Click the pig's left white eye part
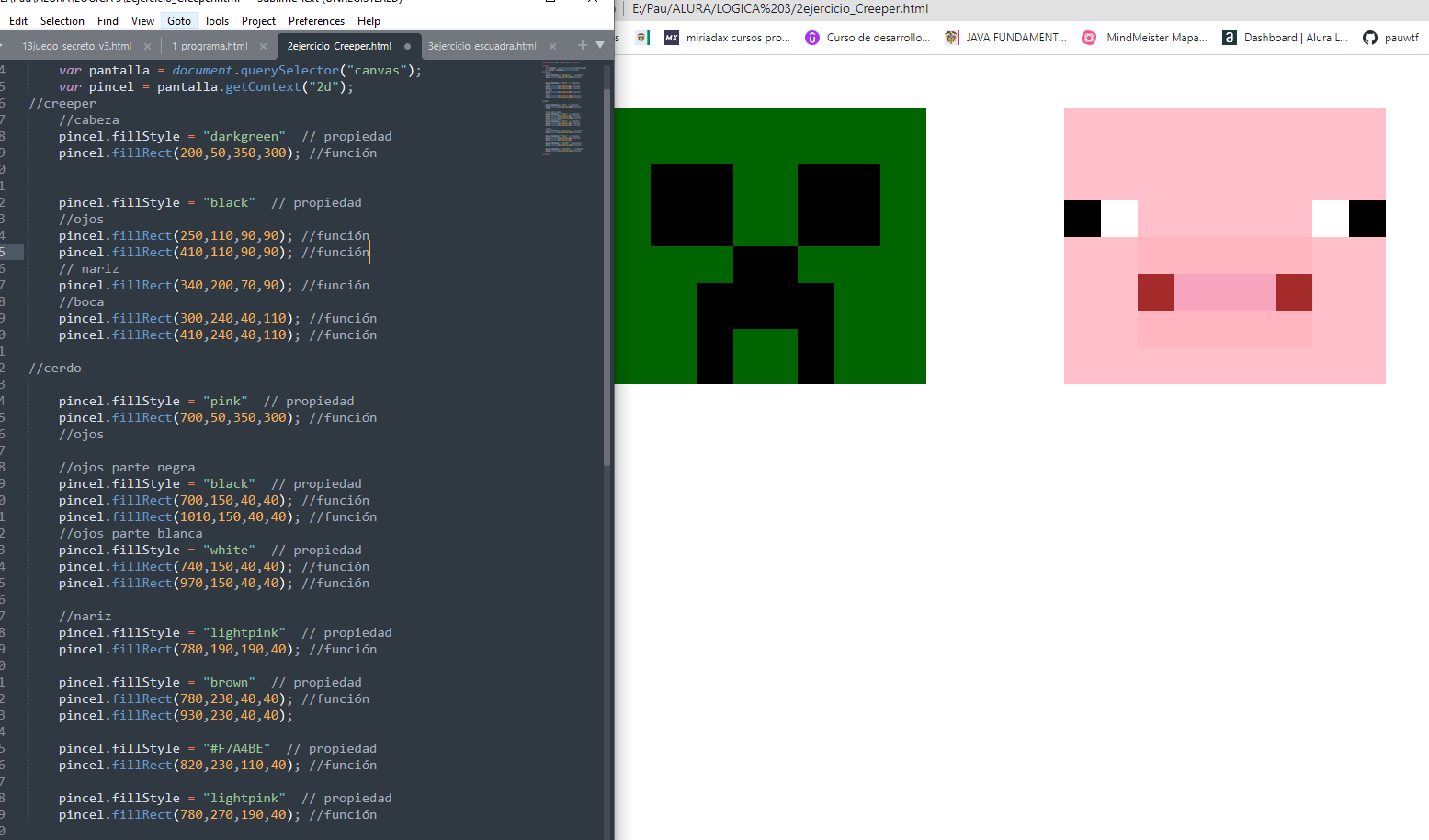 (x=1119, y=219)
